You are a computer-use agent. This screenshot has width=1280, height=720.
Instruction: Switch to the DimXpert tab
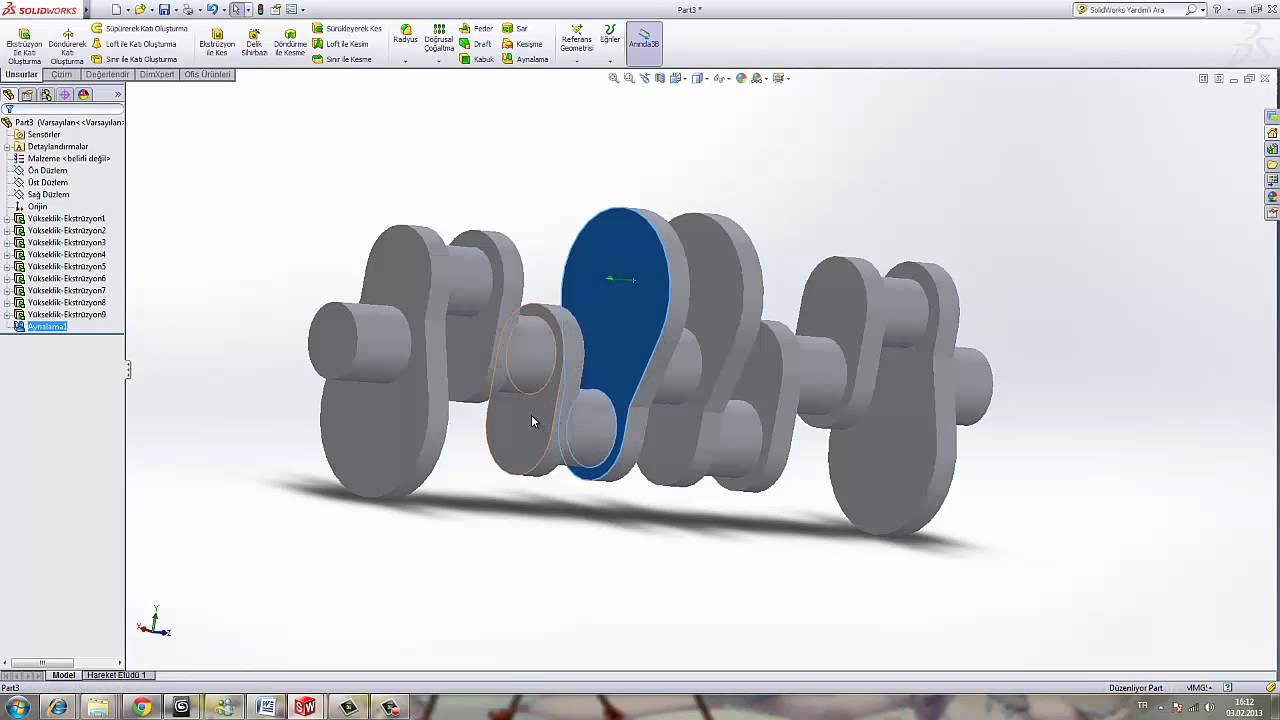(157, 75)
